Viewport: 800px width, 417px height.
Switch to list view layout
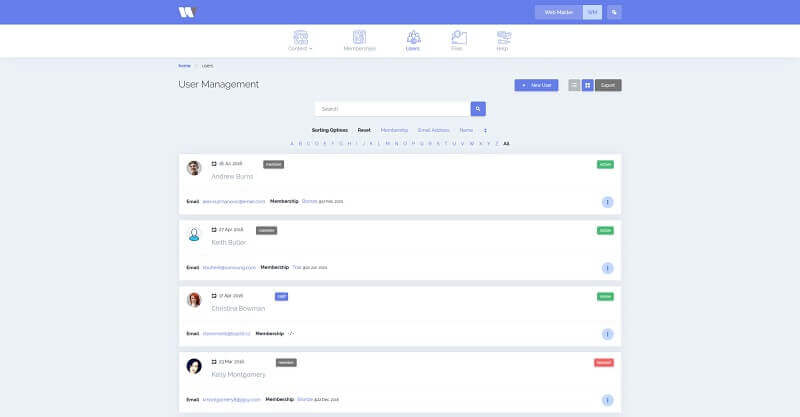[x=574, y=85]
